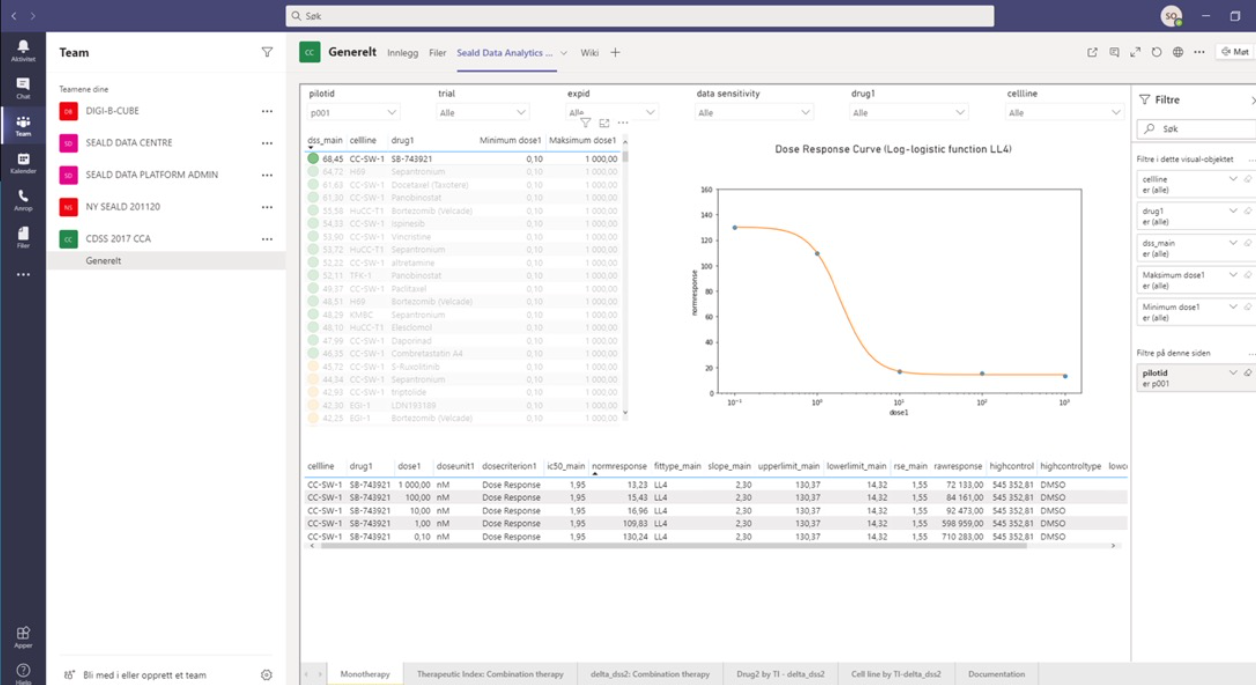The height and width of the screenshot is (687, 1257).
Task: Sort by the normresponse column header
Action: [619, 466]
